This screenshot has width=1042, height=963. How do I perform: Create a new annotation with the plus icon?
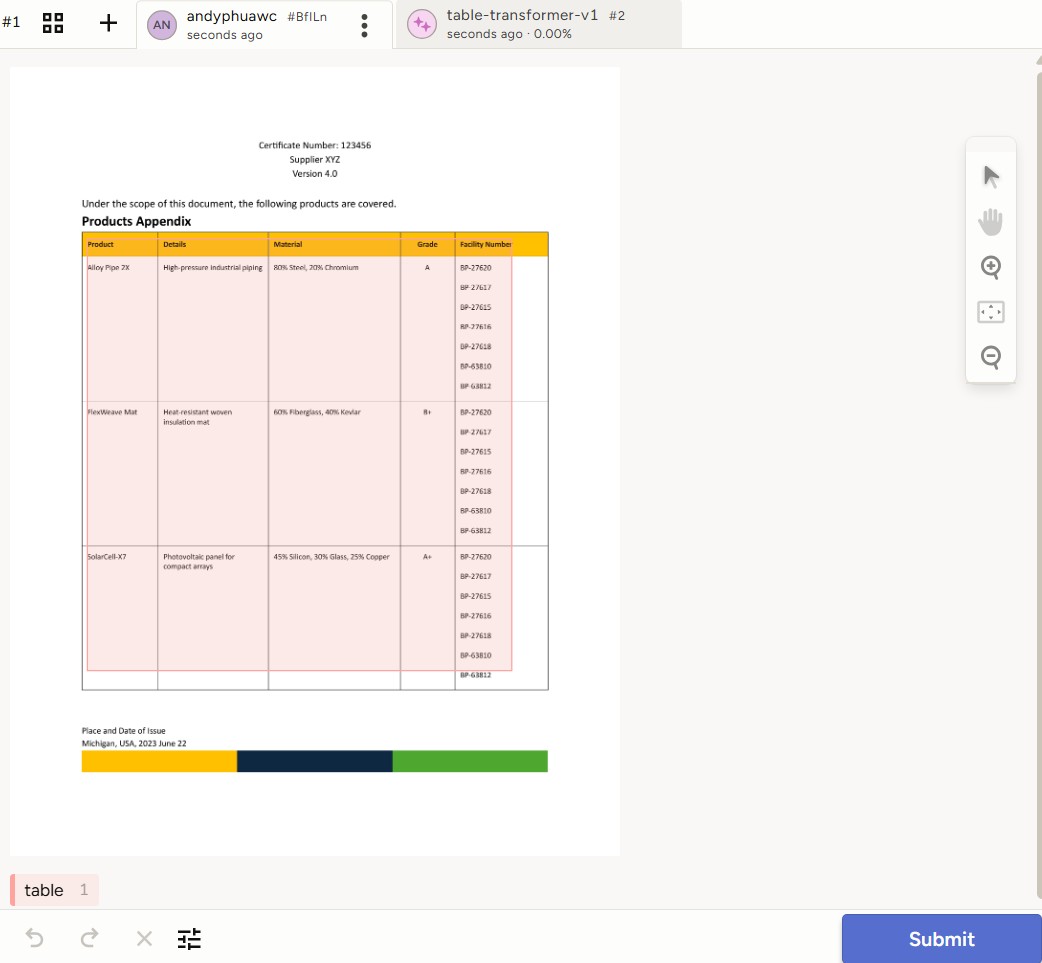pos(109,23)
